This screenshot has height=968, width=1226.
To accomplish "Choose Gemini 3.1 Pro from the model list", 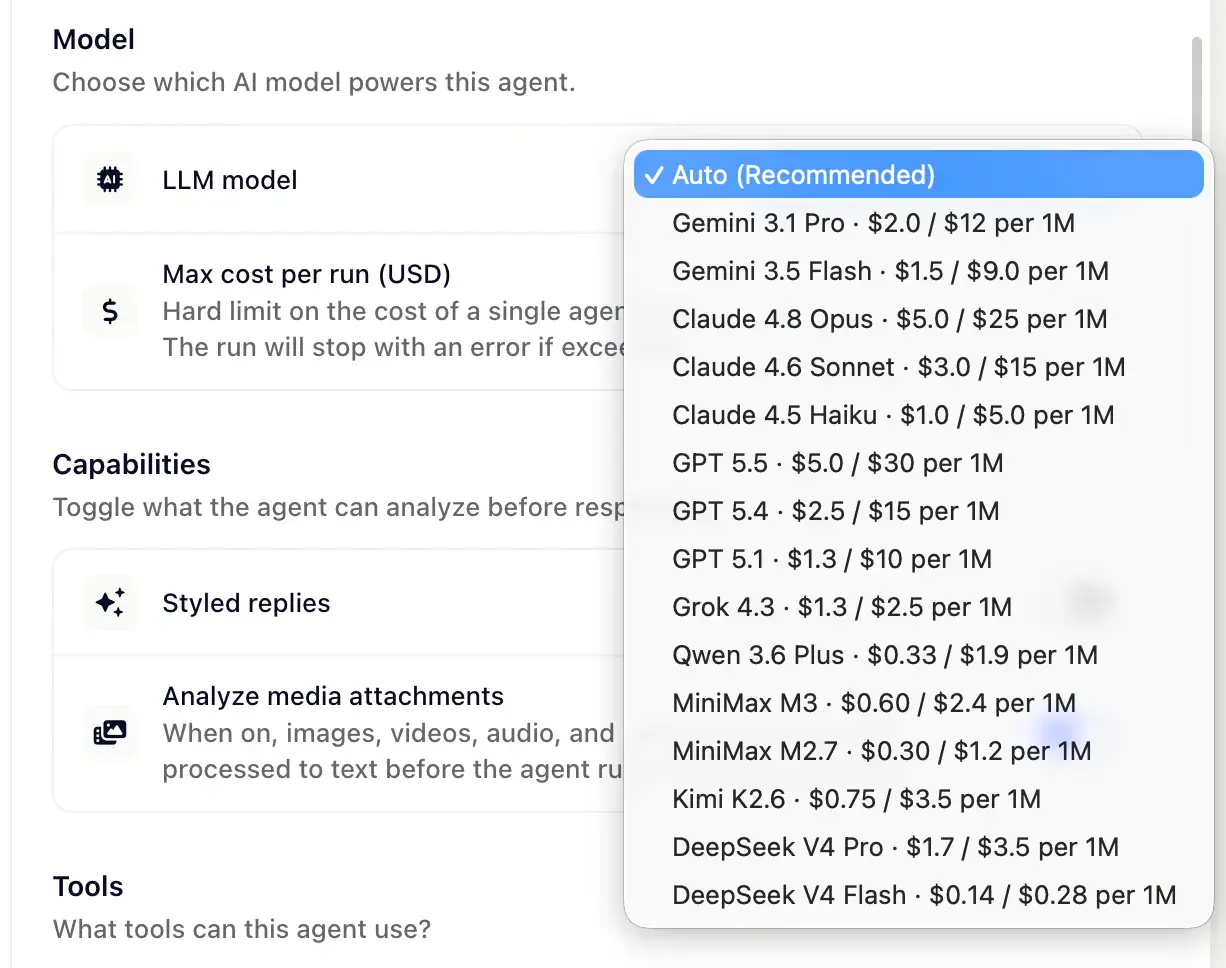I will tap(918, 223).
